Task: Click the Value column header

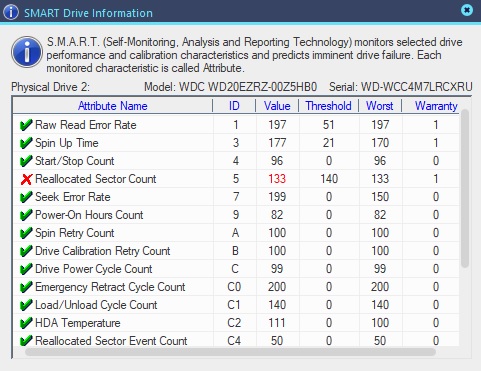Action: [x=277, y=106]
